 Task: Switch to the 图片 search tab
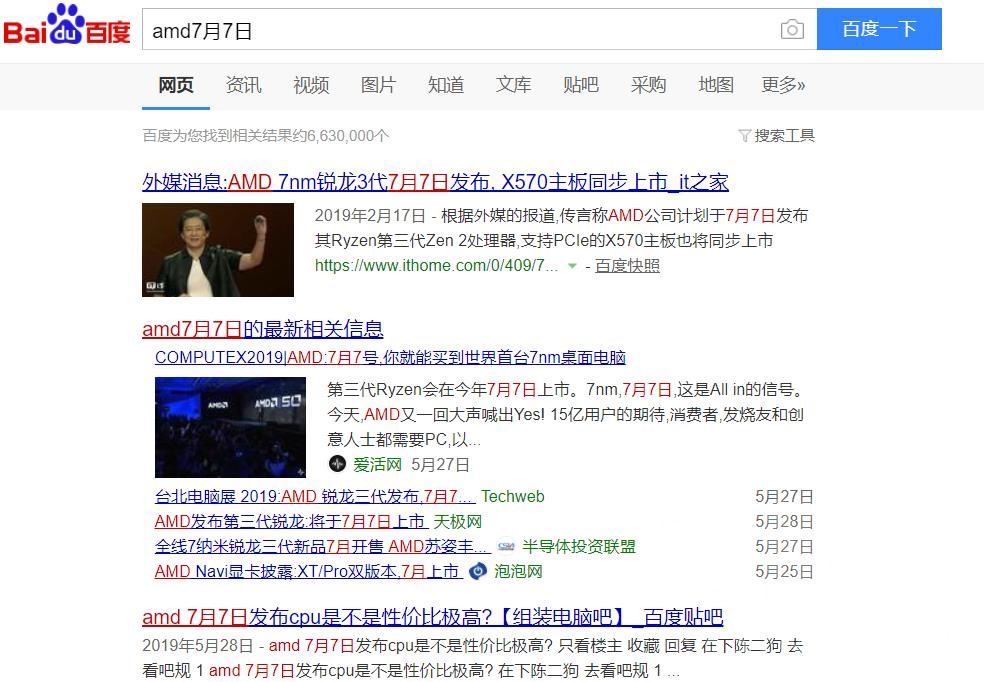[x=378, y=86]
